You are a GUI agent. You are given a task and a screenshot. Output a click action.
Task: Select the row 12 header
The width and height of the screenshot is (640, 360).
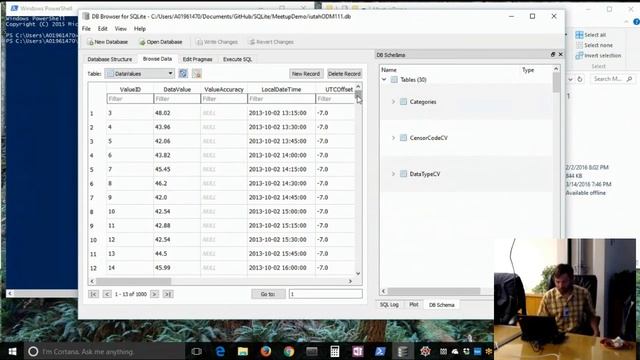93,268
